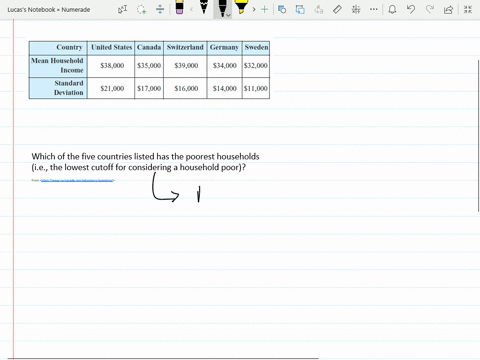Click the $32,000 mean income cell

click(256, 66)
